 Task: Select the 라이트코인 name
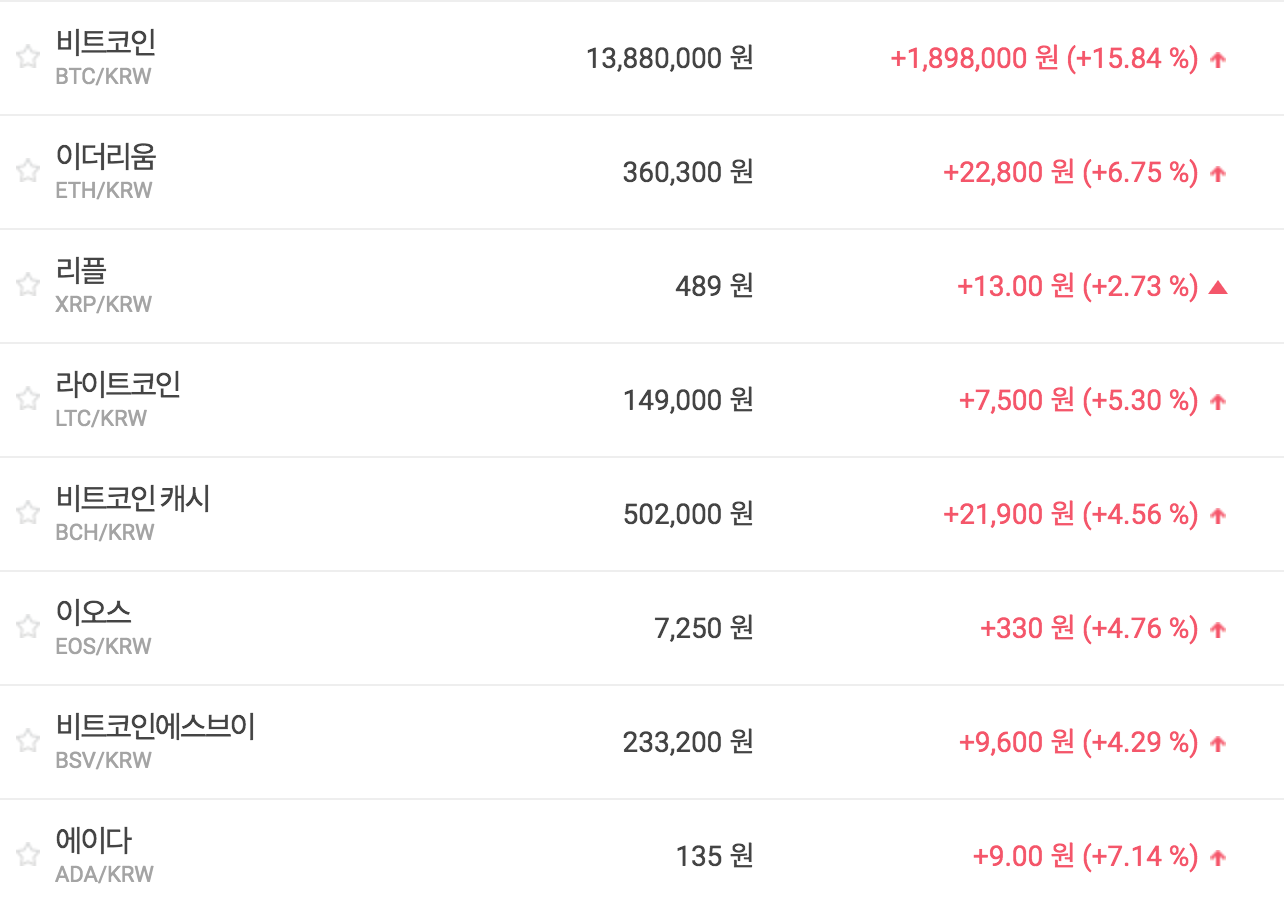118,385
